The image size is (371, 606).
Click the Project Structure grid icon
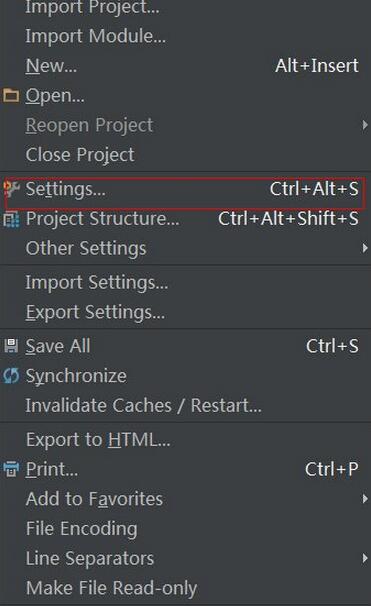(x=11, y=219)
